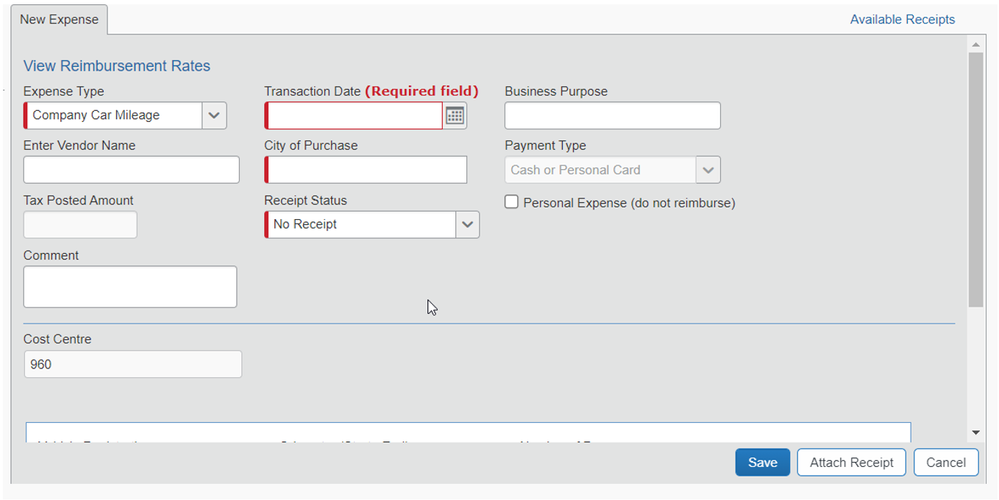Save the new expense
Viewport: 999px width, 500px height.
[763, 462]
